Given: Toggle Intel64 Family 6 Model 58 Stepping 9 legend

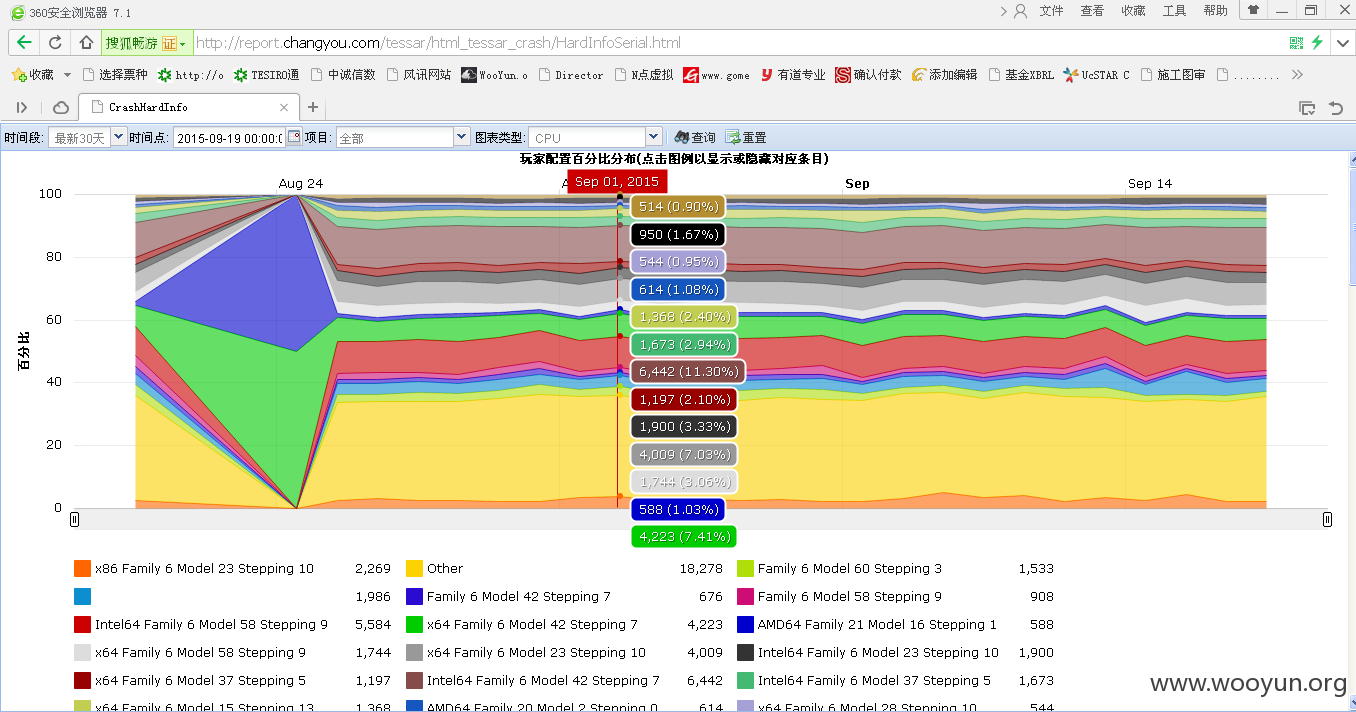Looking at the screenshot, I should pos(201,624).
